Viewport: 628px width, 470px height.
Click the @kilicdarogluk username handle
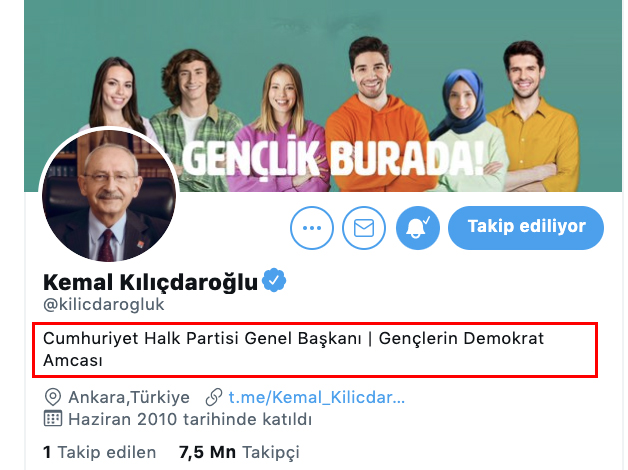click(x=104, y=304)
